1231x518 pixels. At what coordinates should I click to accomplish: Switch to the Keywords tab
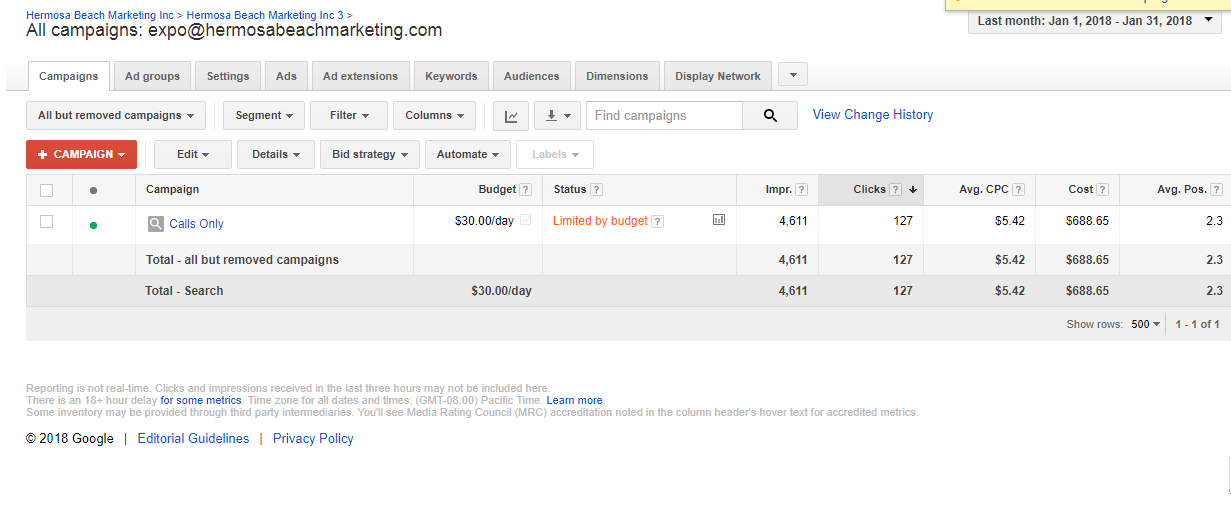point(451,76)
